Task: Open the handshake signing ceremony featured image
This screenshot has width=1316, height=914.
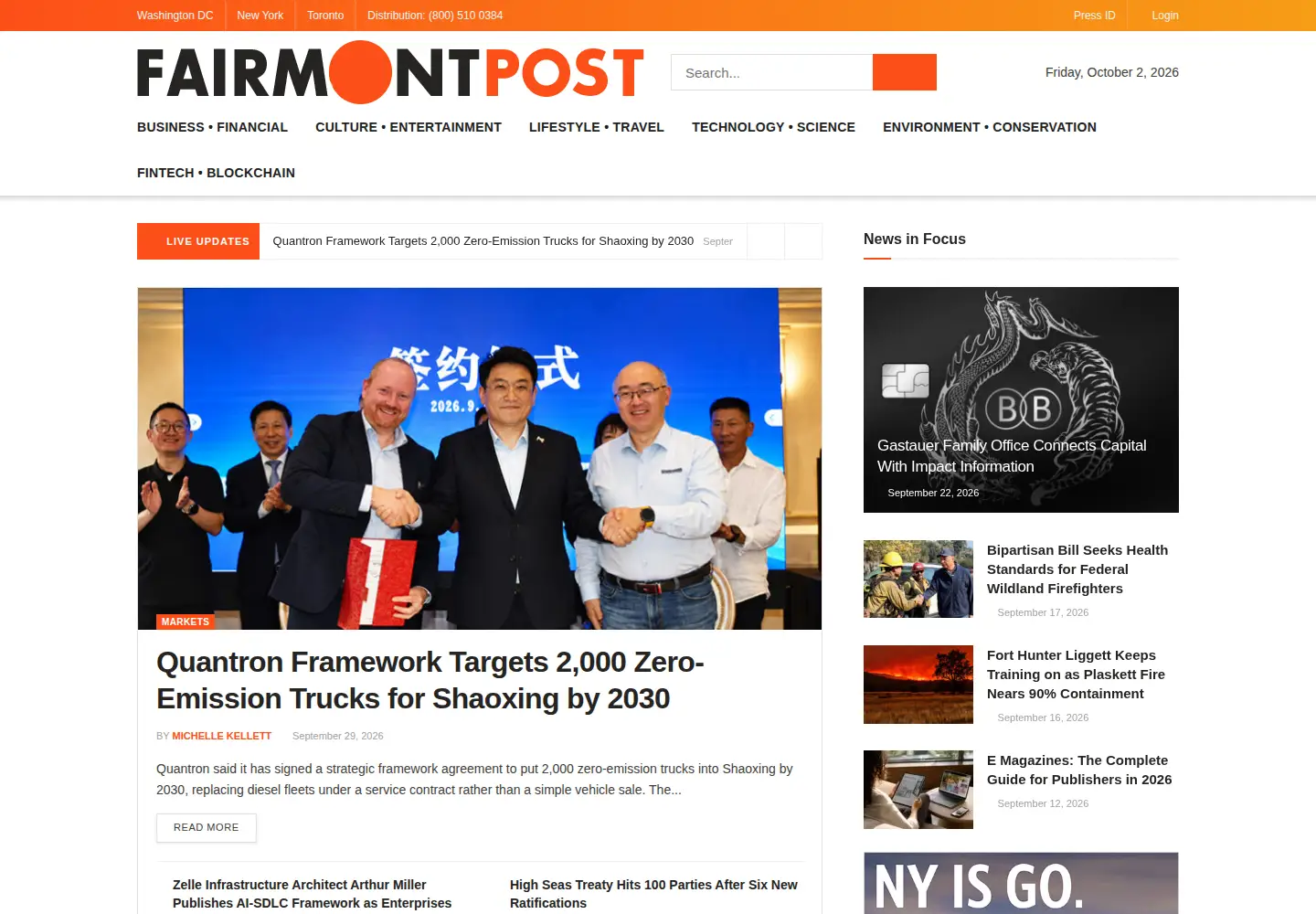Action: pos(480,458)
